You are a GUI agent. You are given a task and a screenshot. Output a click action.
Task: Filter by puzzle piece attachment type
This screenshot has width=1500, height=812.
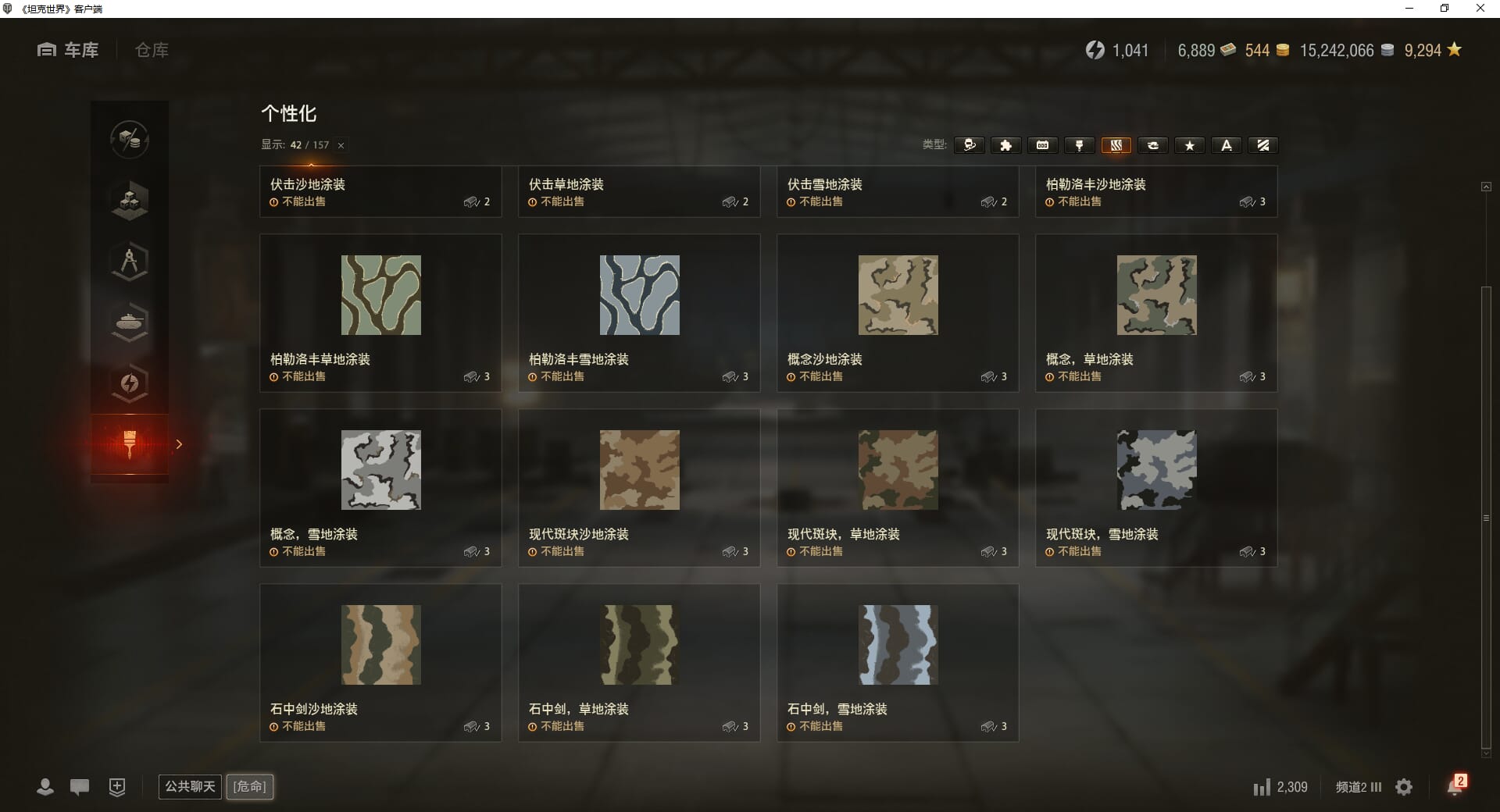click(1005, 145)
